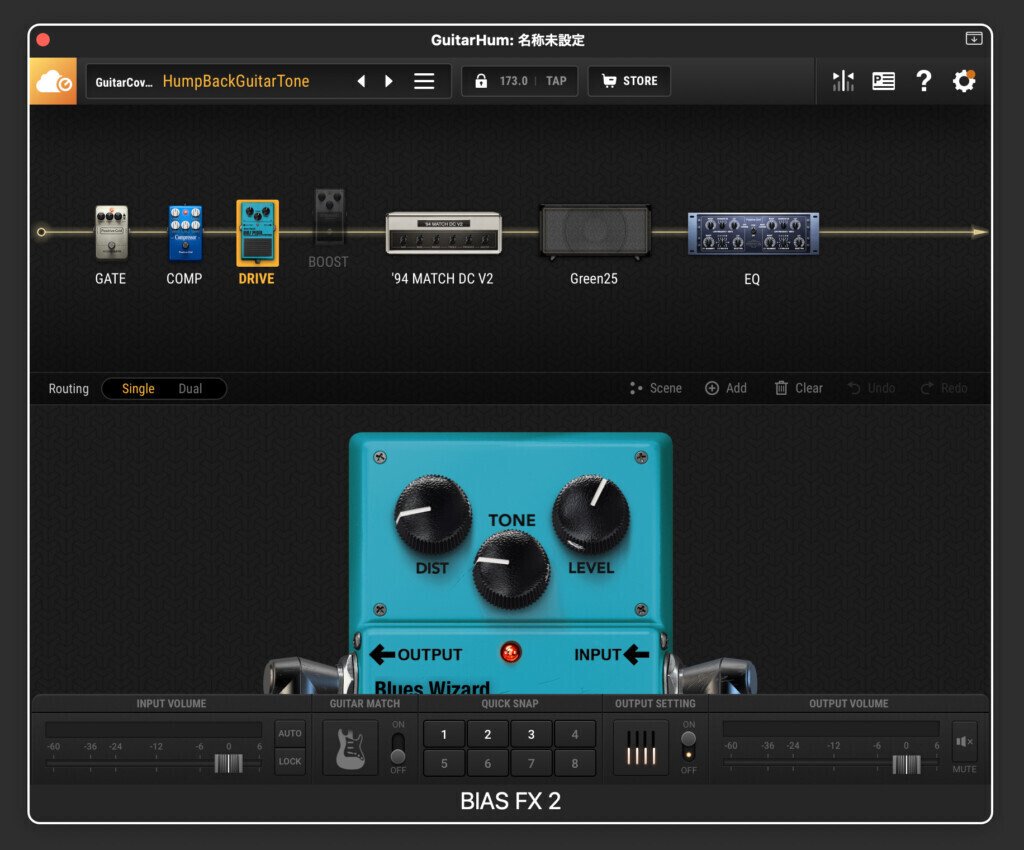Select the previous preset arrow
Viewport: 1024px width, 850px height.
point(361,81)
